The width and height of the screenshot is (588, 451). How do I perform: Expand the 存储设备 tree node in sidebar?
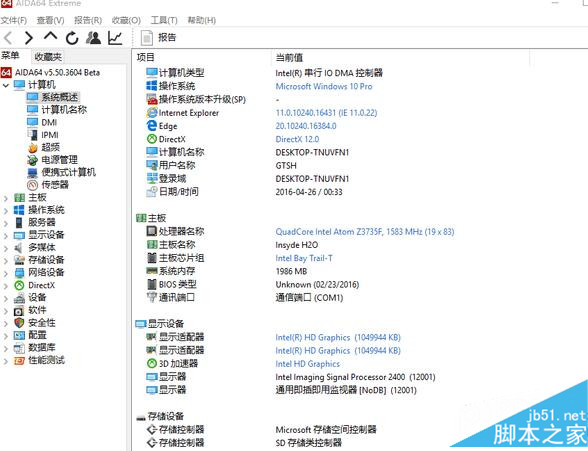(x=6, y=261)
